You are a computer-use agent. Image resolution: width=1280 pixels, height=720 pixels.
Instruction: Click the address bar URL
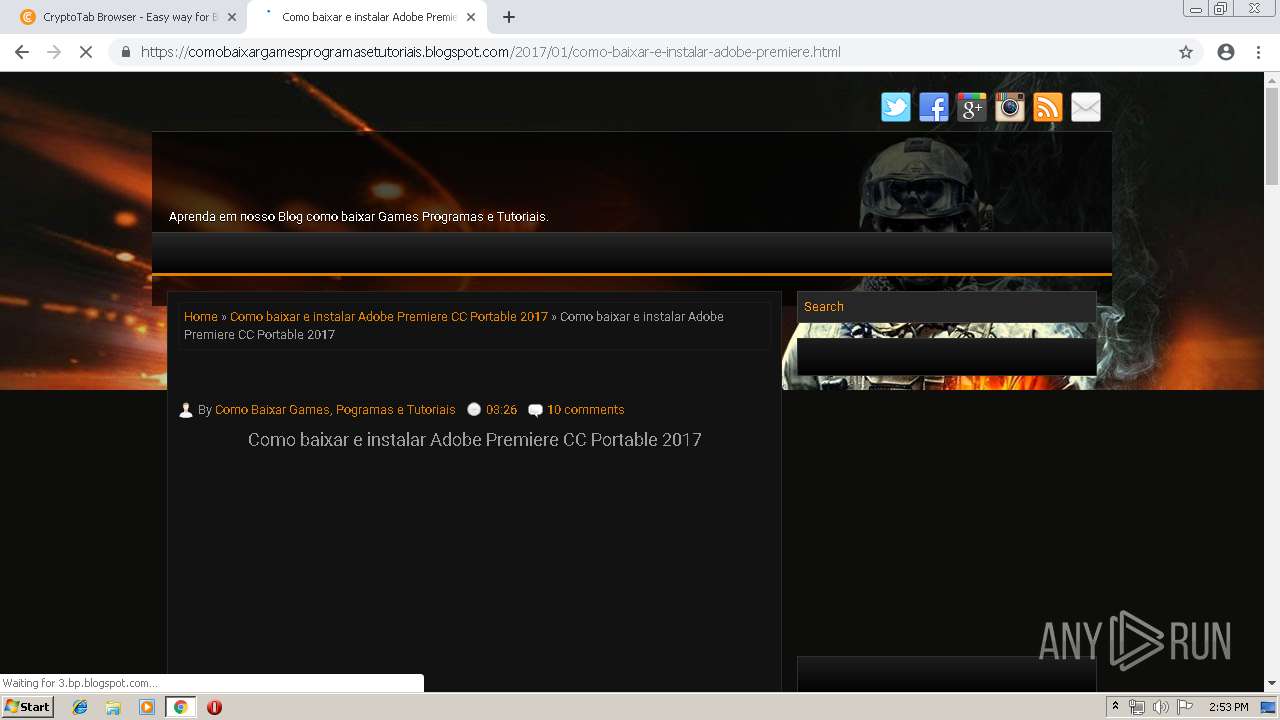coord(490,52)
